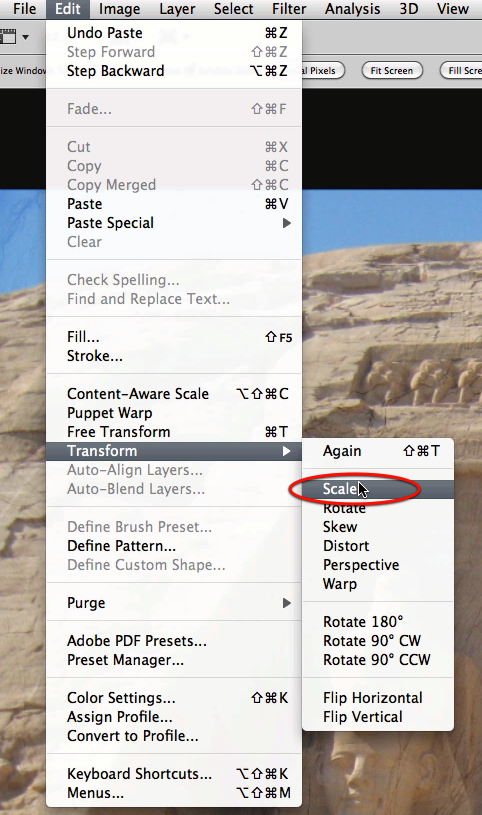The image size is (482, 815).
Task: Select Perspective transform
Action: point(378,565)
